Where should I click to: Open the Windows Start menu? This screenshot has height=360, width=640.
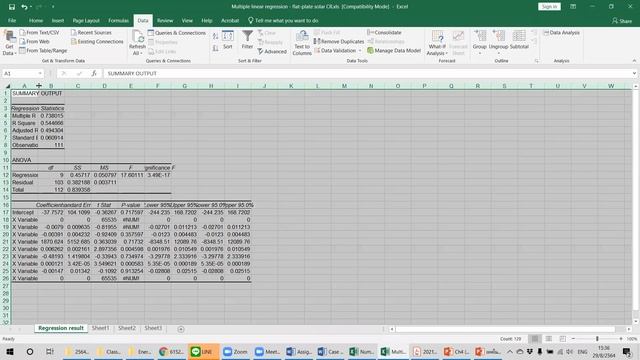point(10,351)
